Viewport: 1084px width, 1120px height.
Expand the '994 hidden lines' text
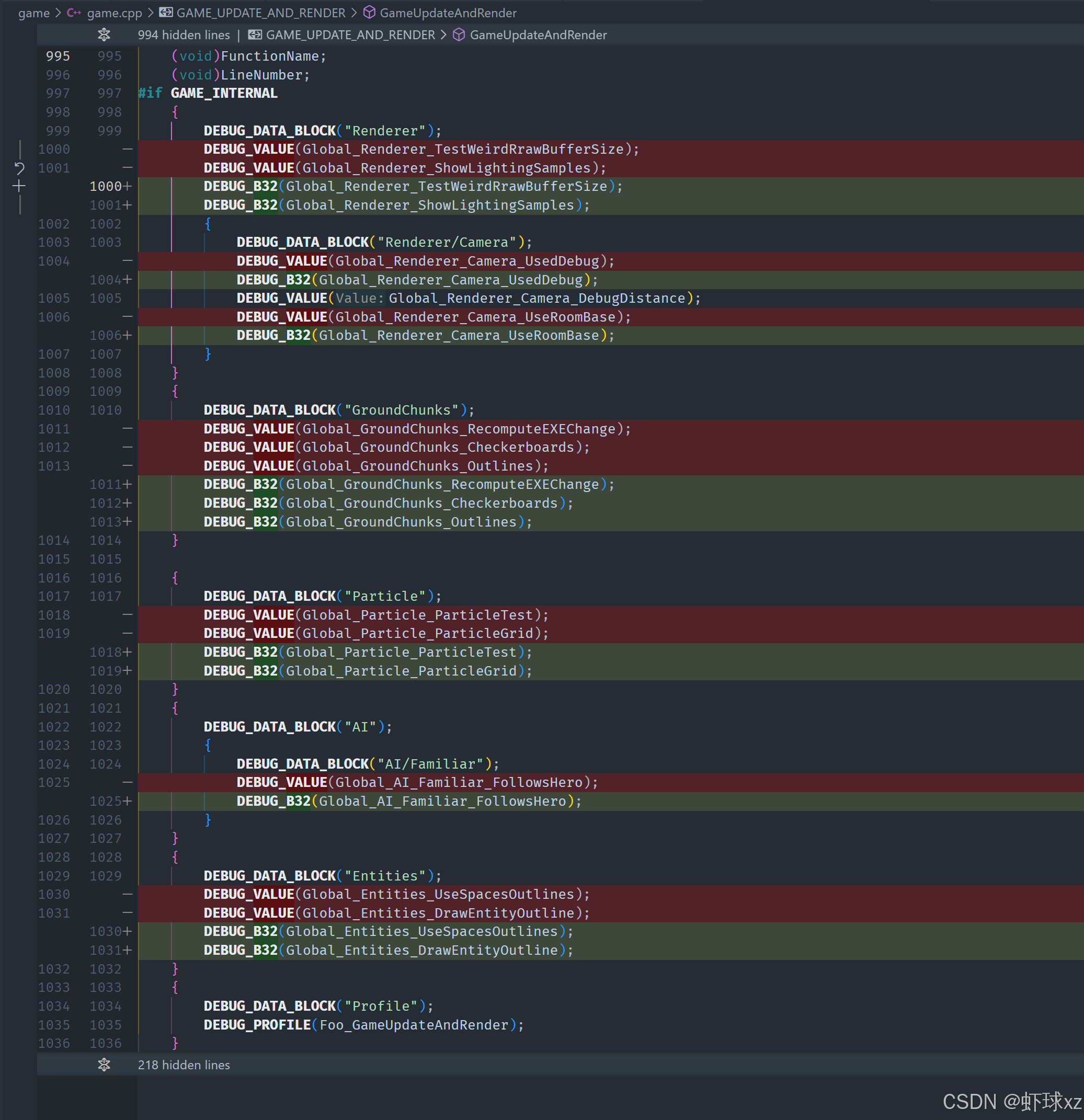tap(184, 35)
